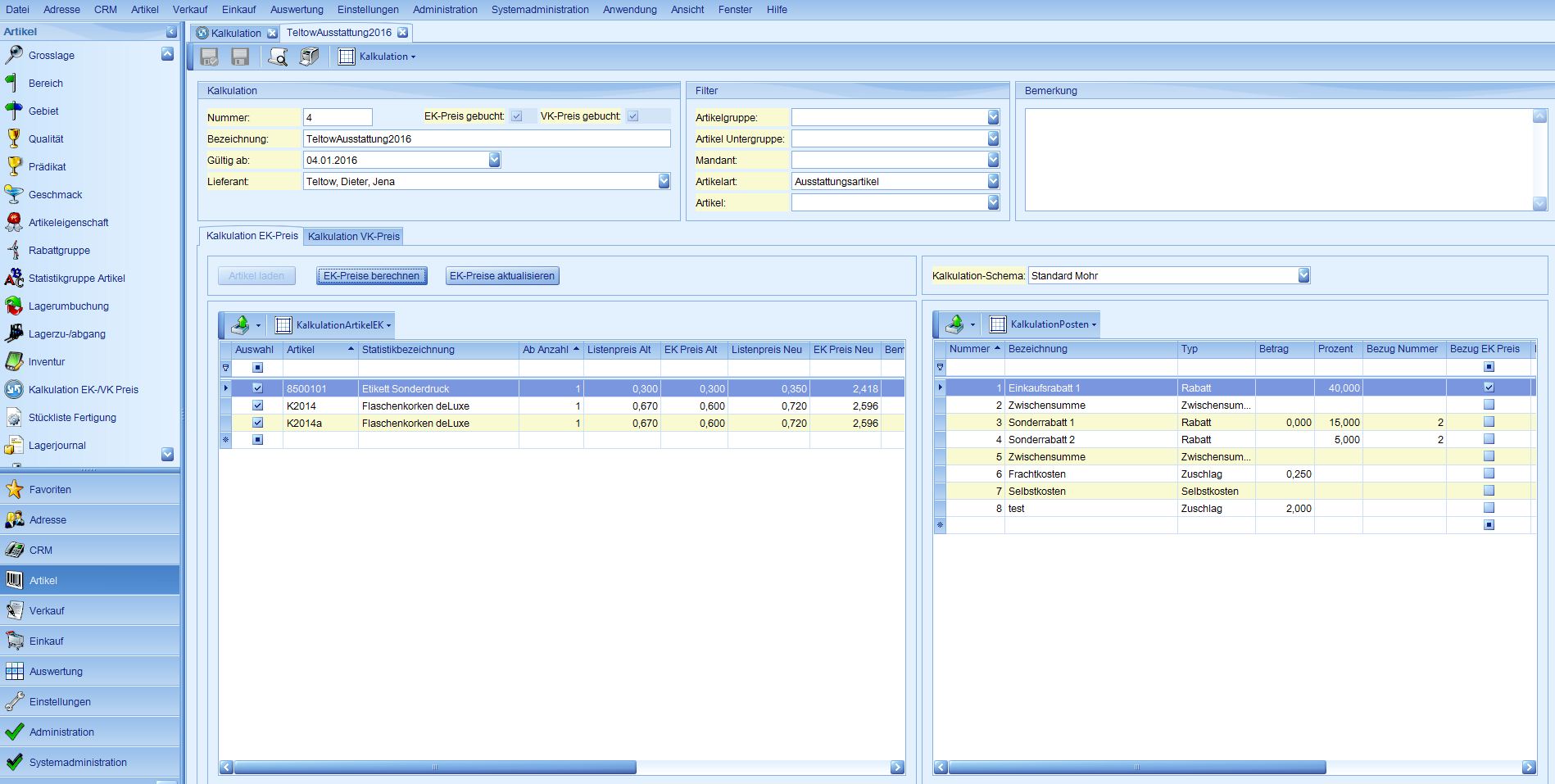The height and width of the screenshot is (784, 1555).
Task: Click the Bezeichnung input field
Action: pos(487,139)
